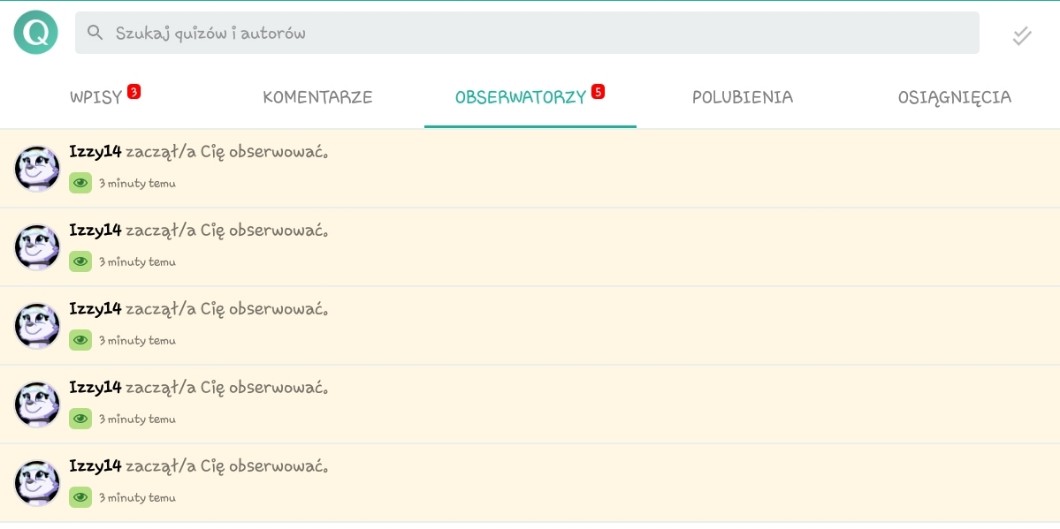Click the green Q home logo

point(35,33)
